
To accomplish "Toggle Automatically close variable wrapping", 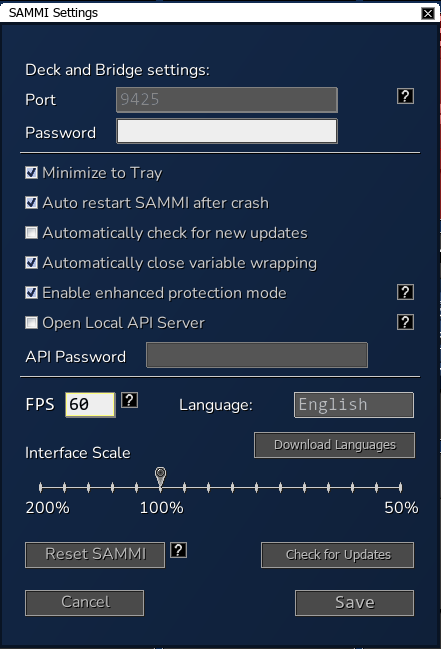I will click(31, 262).
